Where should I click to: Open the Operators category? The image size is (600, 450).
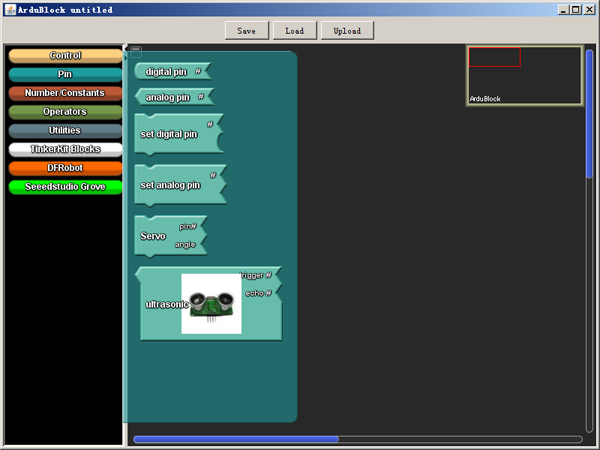(x=65, y=112)
